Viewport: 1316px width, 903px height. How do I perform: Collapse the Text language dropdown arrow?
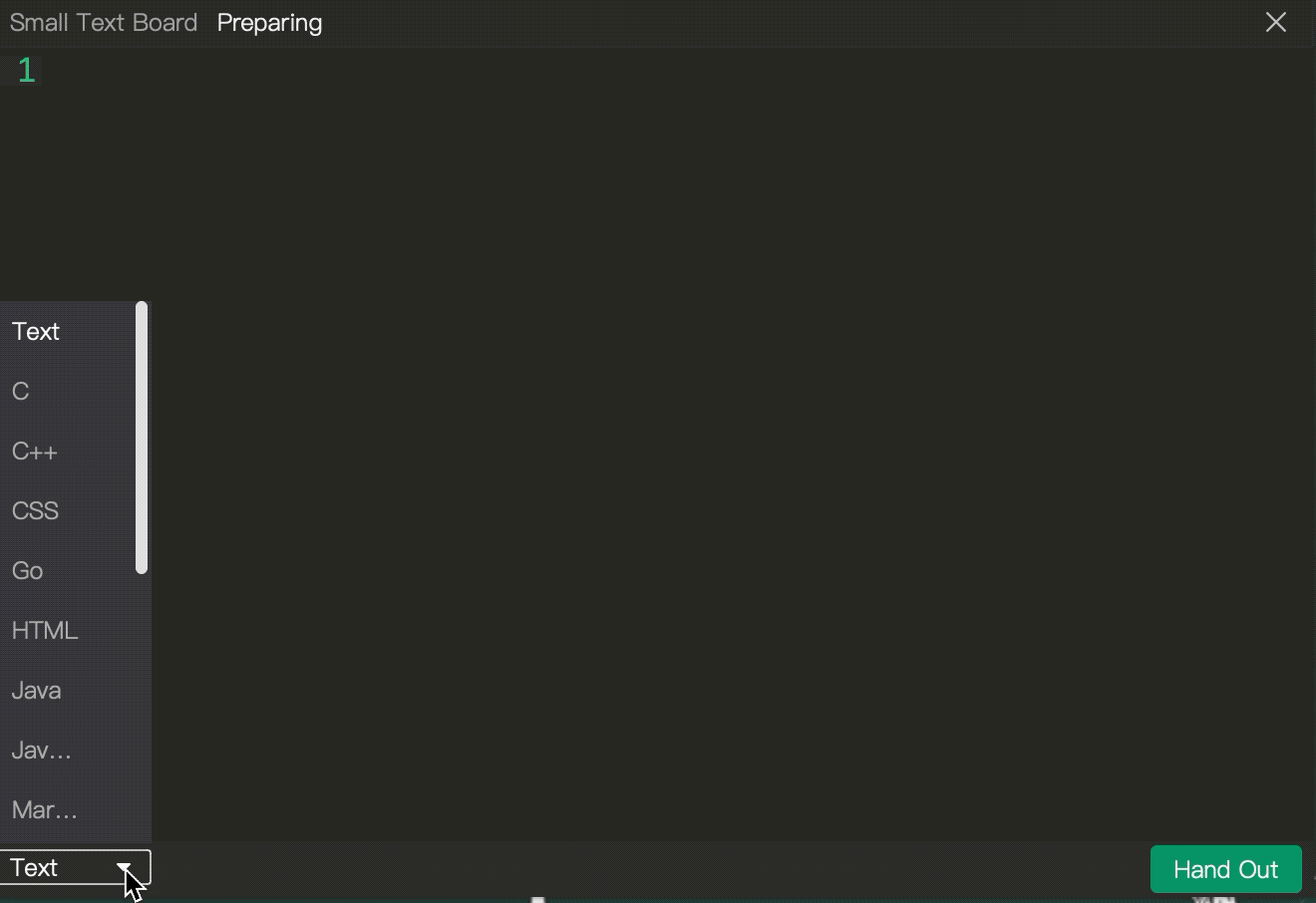pyautogui.click(x=125, y=868)
